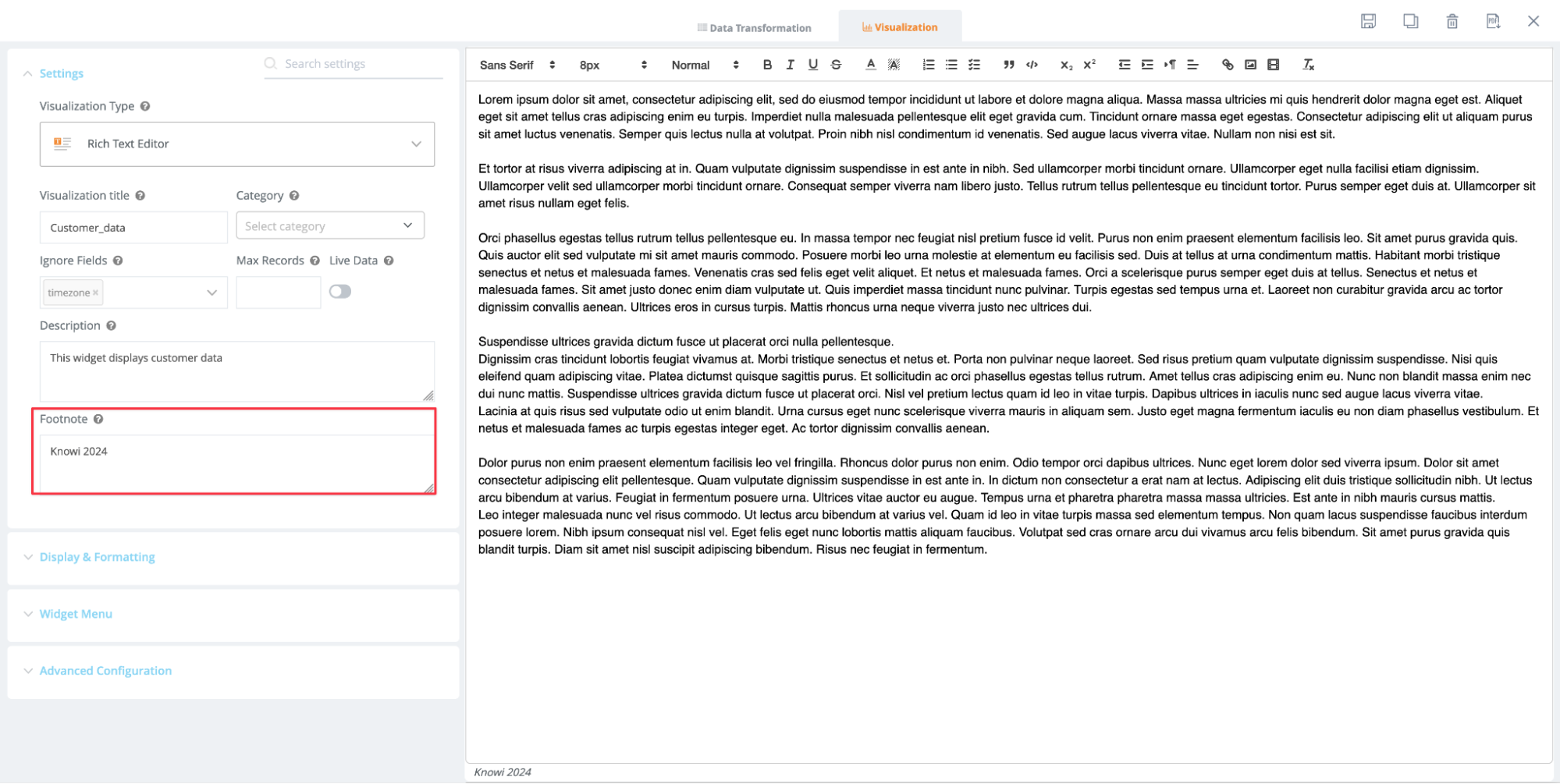Toggle bold formatting in the editor toolbar
Image resolution: width=1560 pixels, height=784 pixels.
(766, 65)
